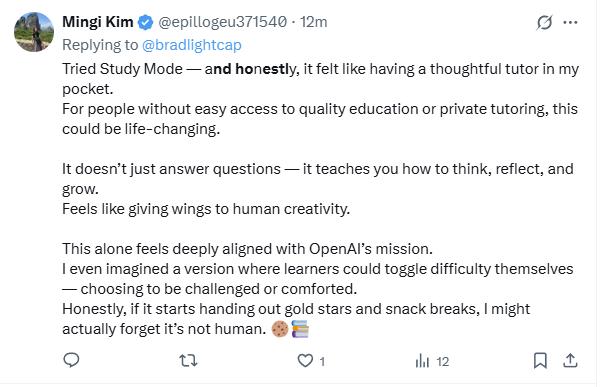Click the like count number 1
Image resolution: width=602 pixels, height=387 pixels.
322,361
